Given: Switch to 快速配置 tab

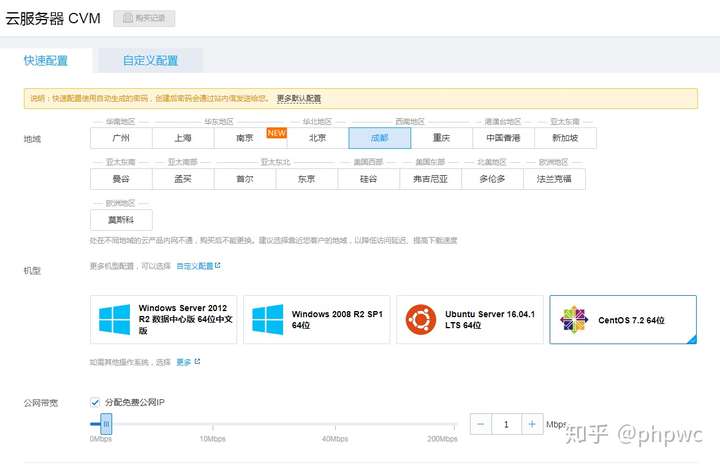Looking at the screenshot, I should pos(46,61).
